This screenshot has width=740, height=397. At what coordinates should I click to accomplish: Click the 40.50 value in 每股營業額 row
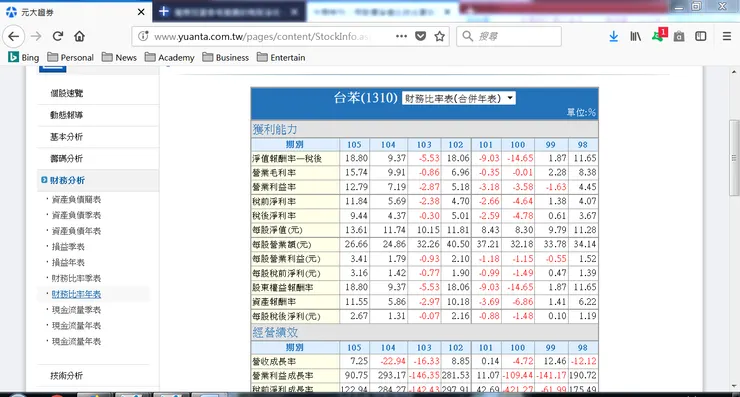pos(458,244)
